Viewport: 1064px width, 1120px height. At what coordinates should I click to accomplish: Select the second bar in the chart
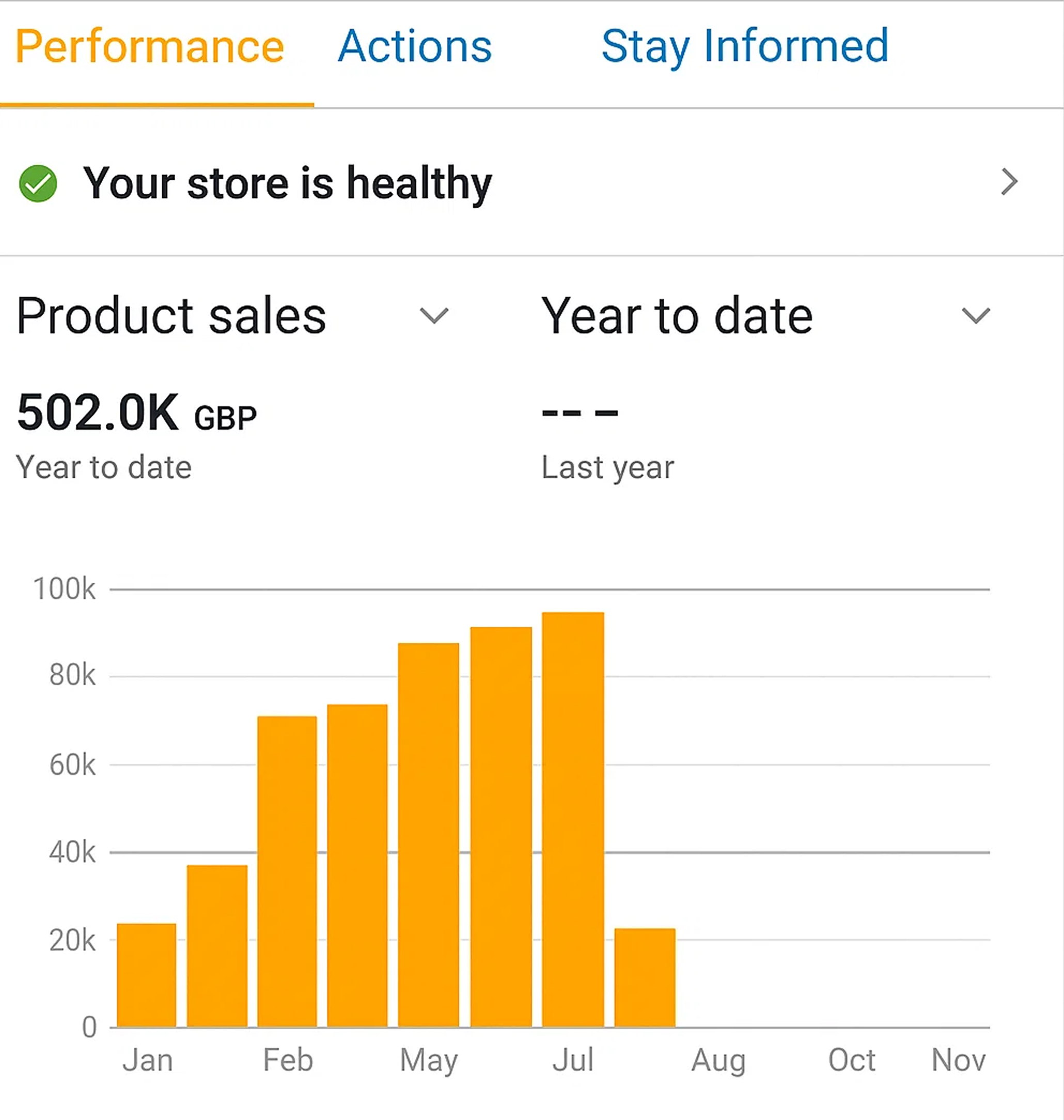[217, 946]
